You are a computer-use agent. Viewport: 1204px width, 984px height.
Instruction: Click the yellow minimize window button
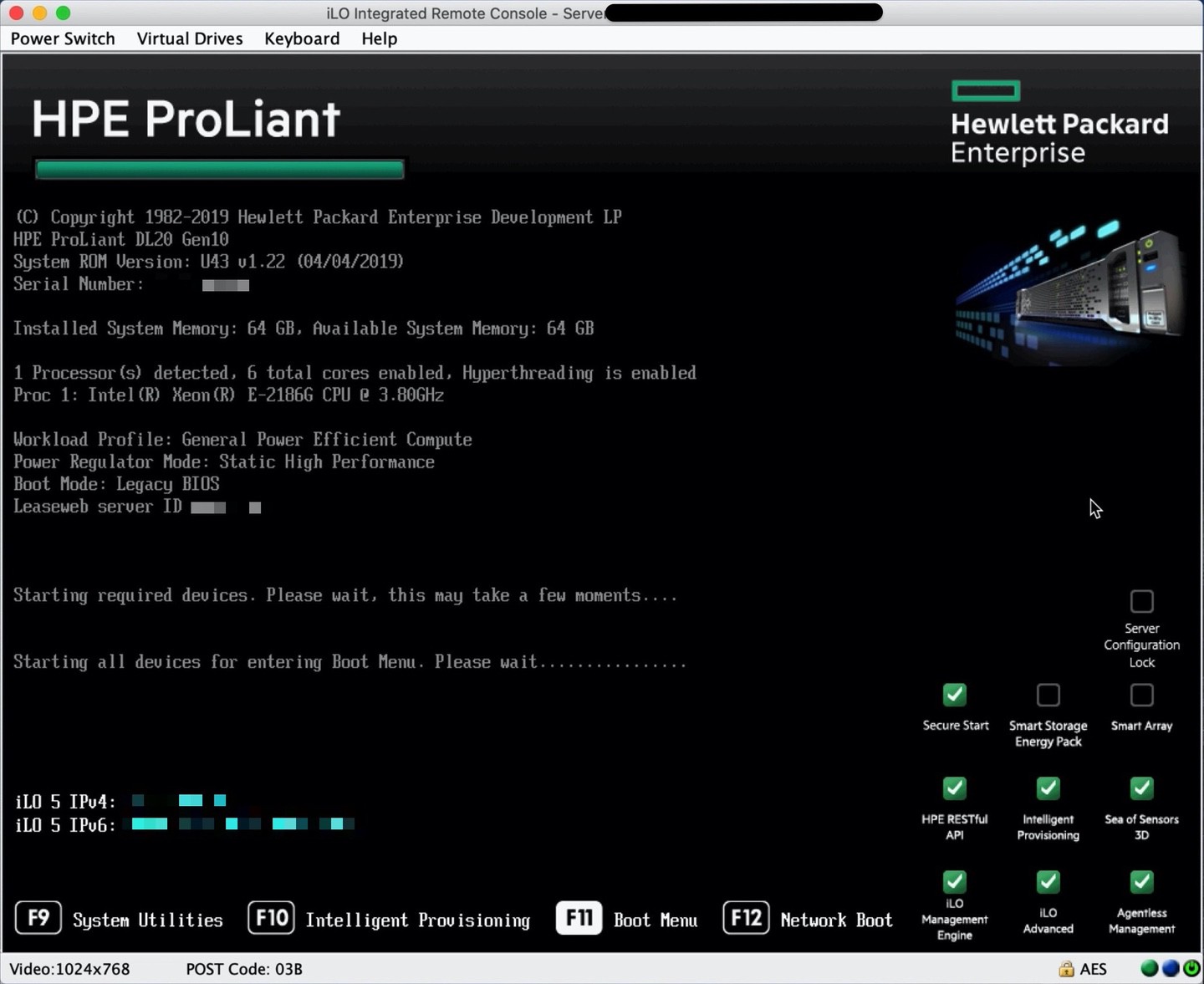pos(39,13)
